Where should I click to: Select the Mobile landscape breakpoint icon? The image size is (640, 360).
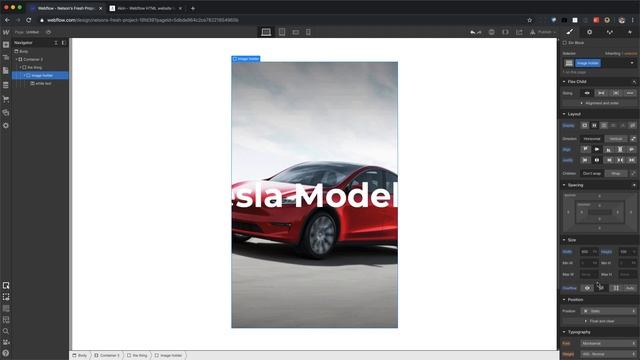pyautogui.click(x=296, y=32)
